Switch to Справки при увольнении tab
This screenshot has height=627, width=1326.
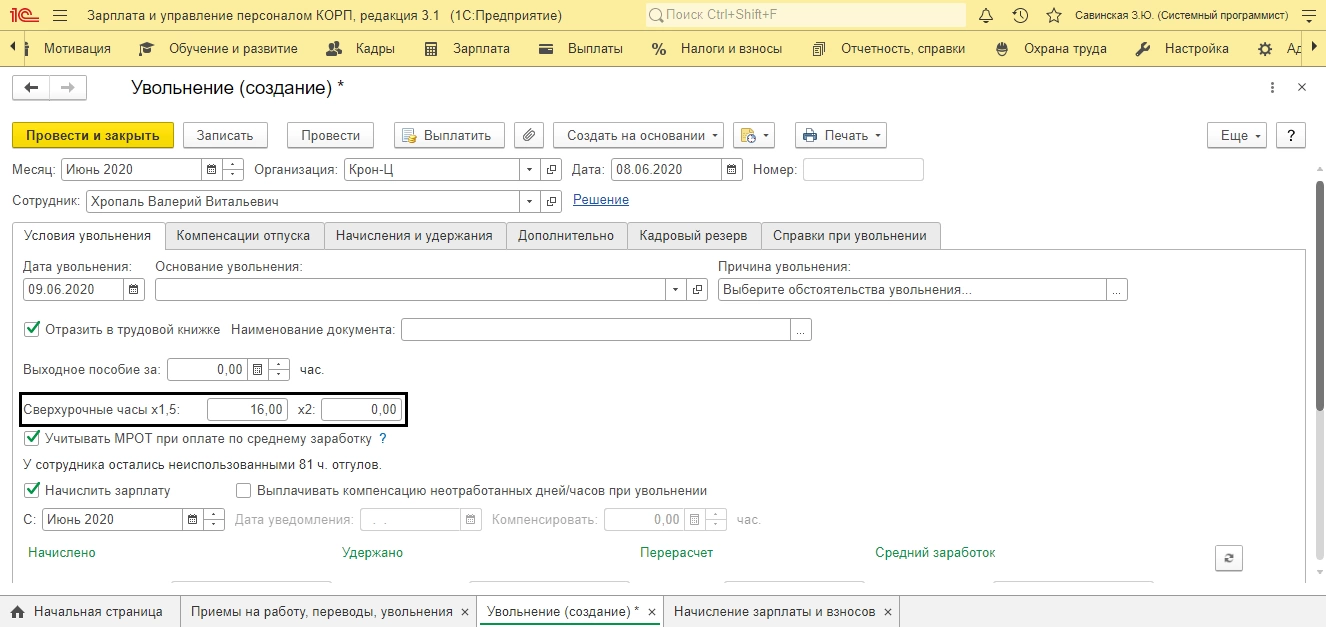[x=851, y=236]
